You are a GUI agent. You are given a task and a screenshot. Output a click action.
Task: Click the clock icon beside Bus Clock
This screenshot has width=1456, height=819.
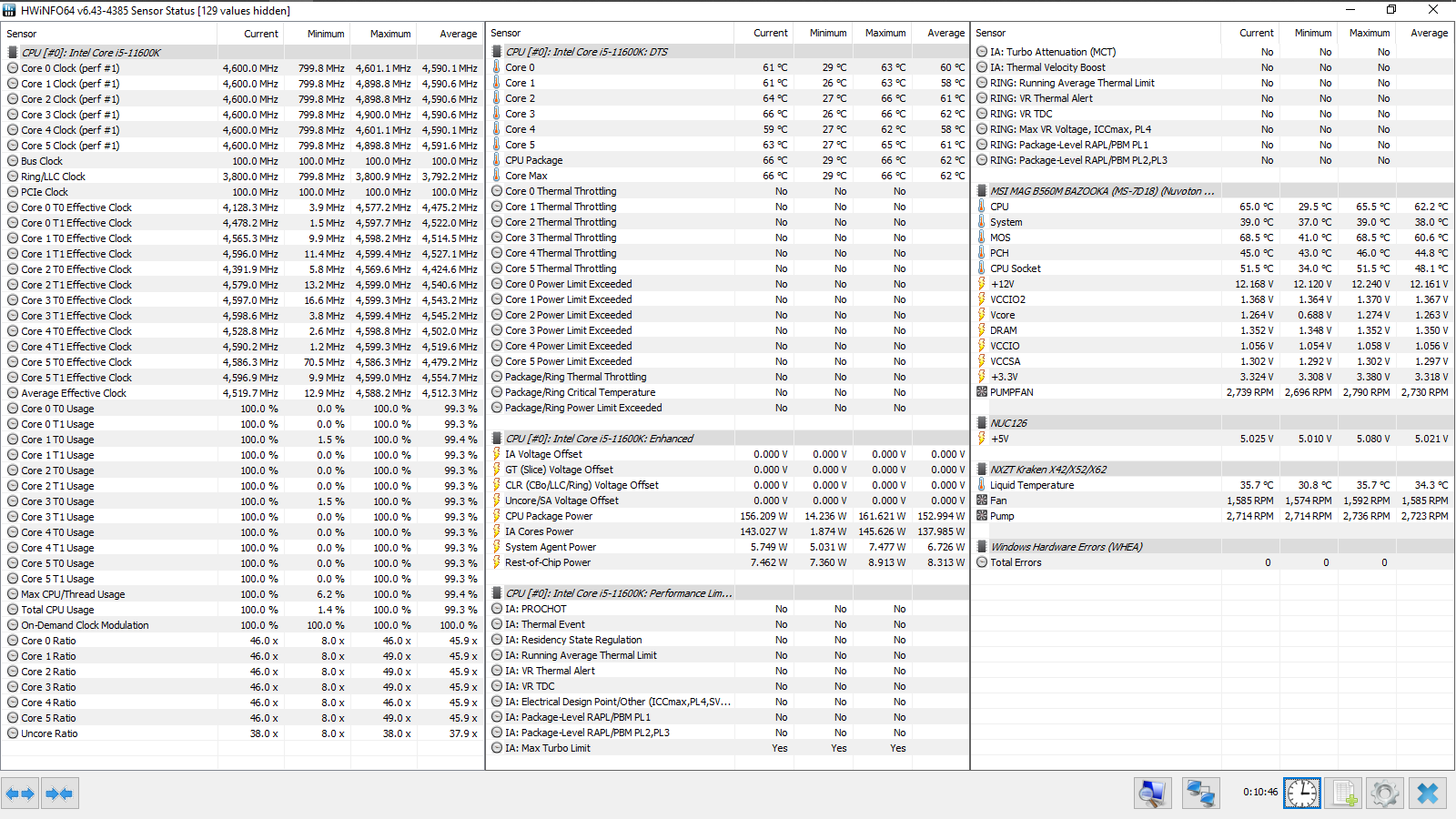[13, 161]
